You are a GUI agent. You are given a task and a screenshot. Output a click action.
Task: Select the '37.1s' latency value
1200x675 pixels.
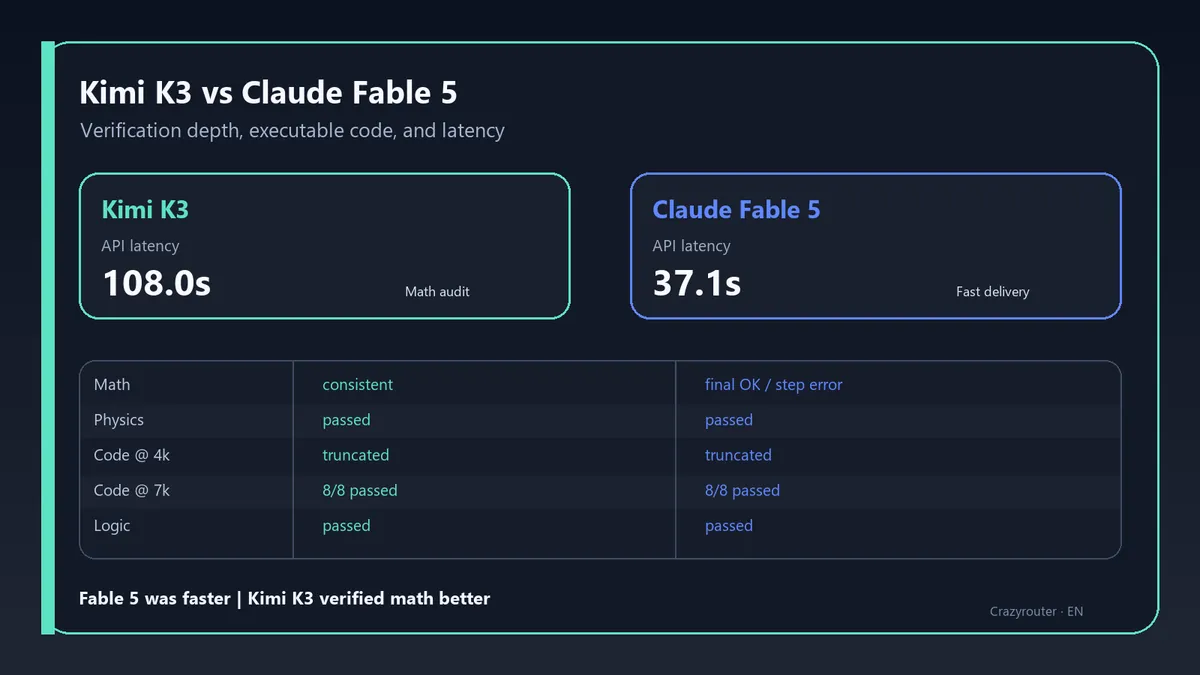pos(696,283)
